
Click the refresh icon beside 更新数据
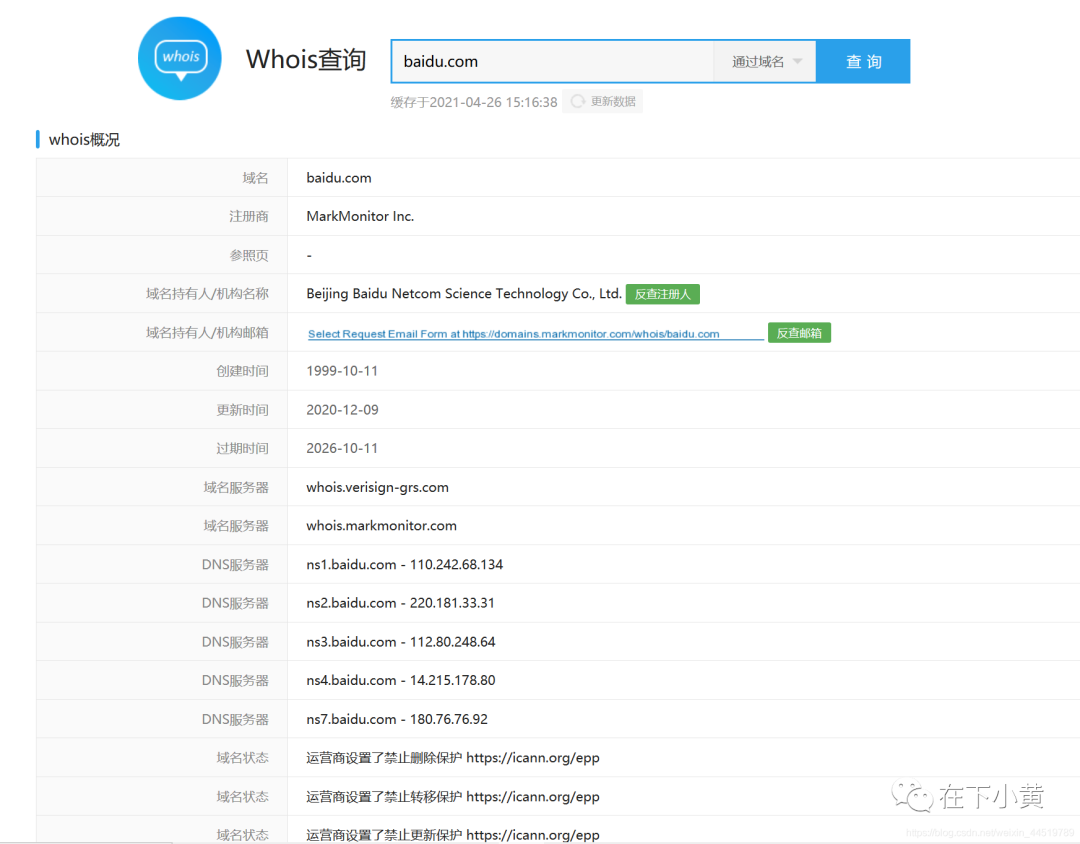click(x=577, y=101)
